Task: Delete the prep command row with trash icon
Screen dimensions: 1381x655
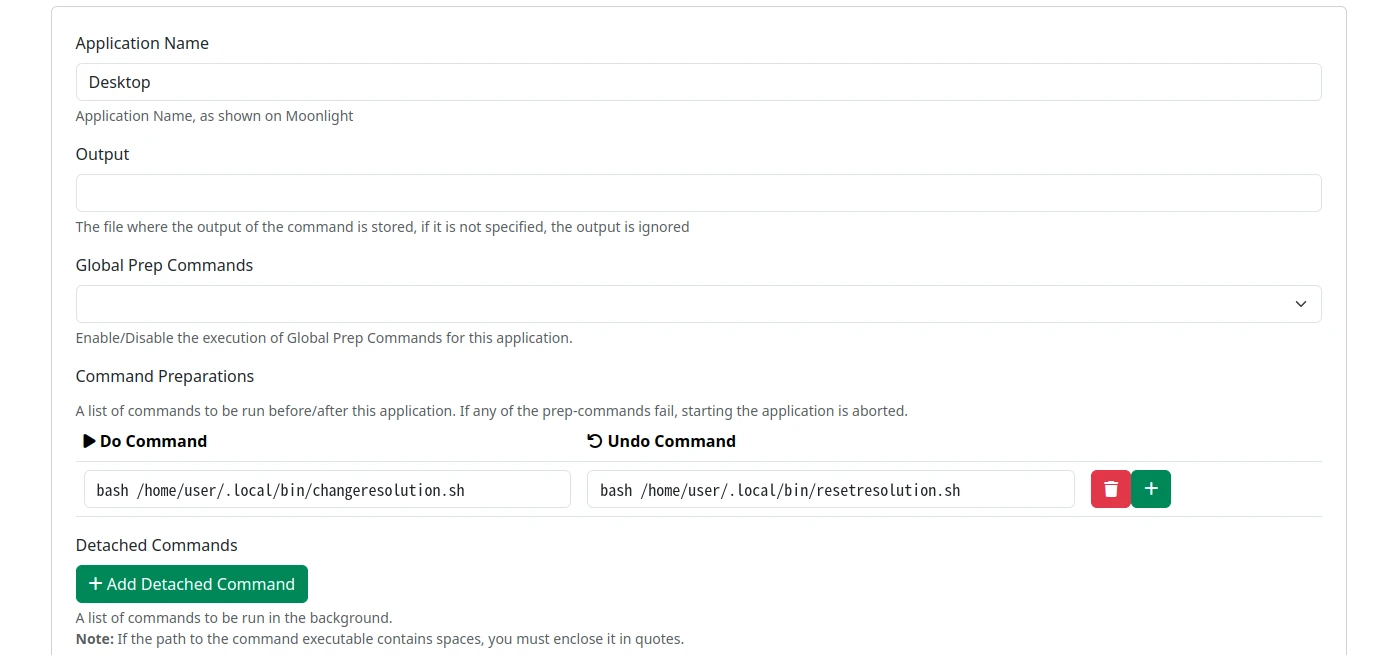Action: (x=1110, y=489)
